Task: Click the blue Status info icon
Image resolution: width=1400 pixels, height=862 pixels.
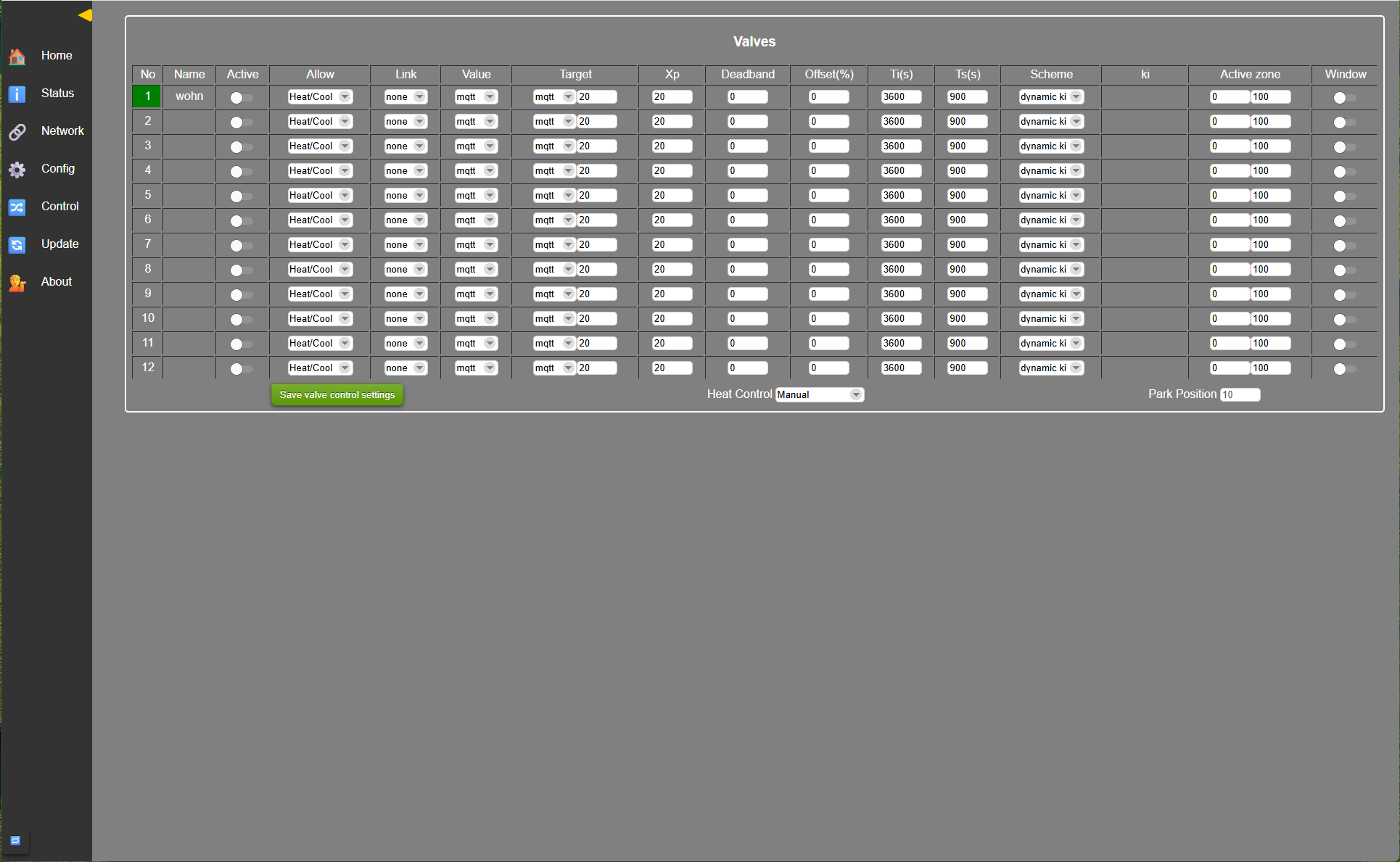Action: [17, 94]
